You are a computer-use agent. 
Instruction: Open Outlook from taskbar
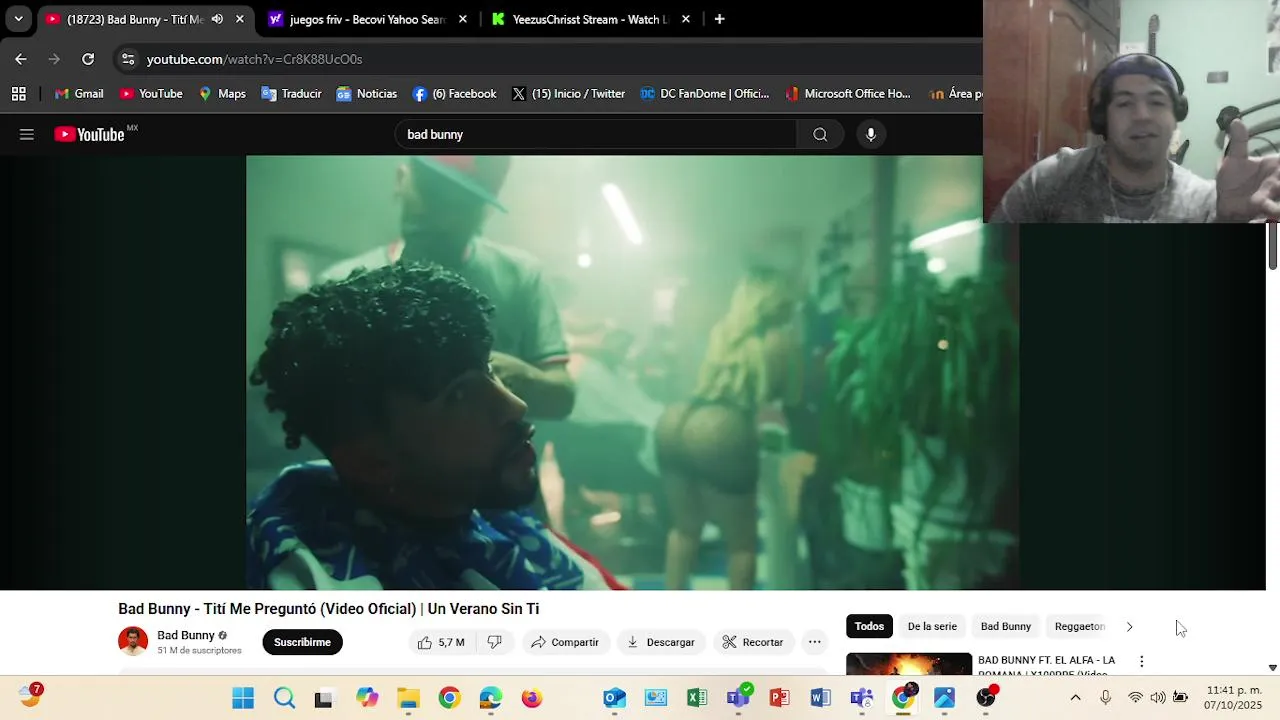(614, 698)
